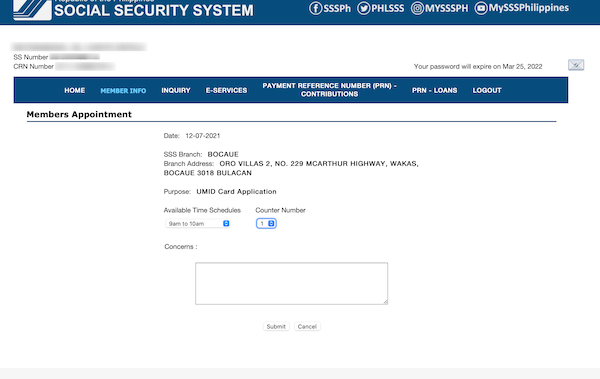Open the Counter Number dropdown
Screen dimensions: 600x379
[266, 224]
